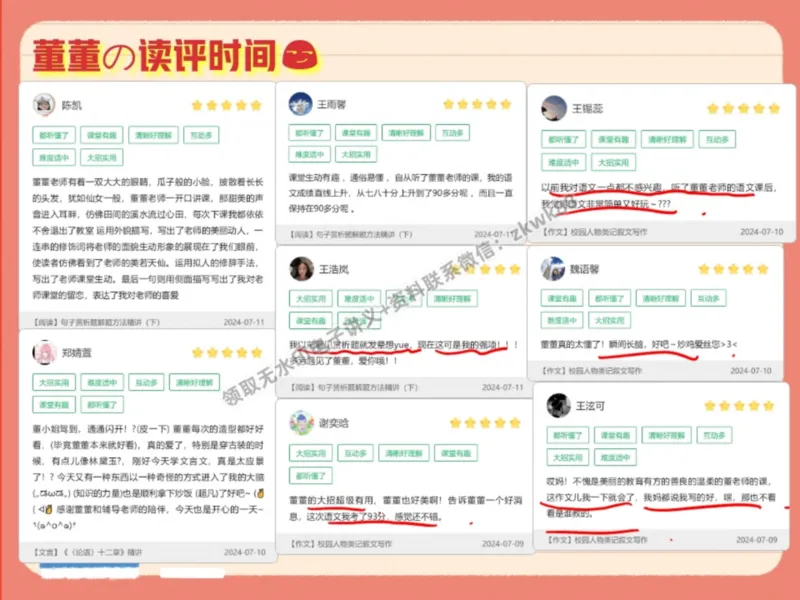Click 王泫可's profile avatar
The height and width of the screenshot is (600, 800).
[x=559, y=406]
